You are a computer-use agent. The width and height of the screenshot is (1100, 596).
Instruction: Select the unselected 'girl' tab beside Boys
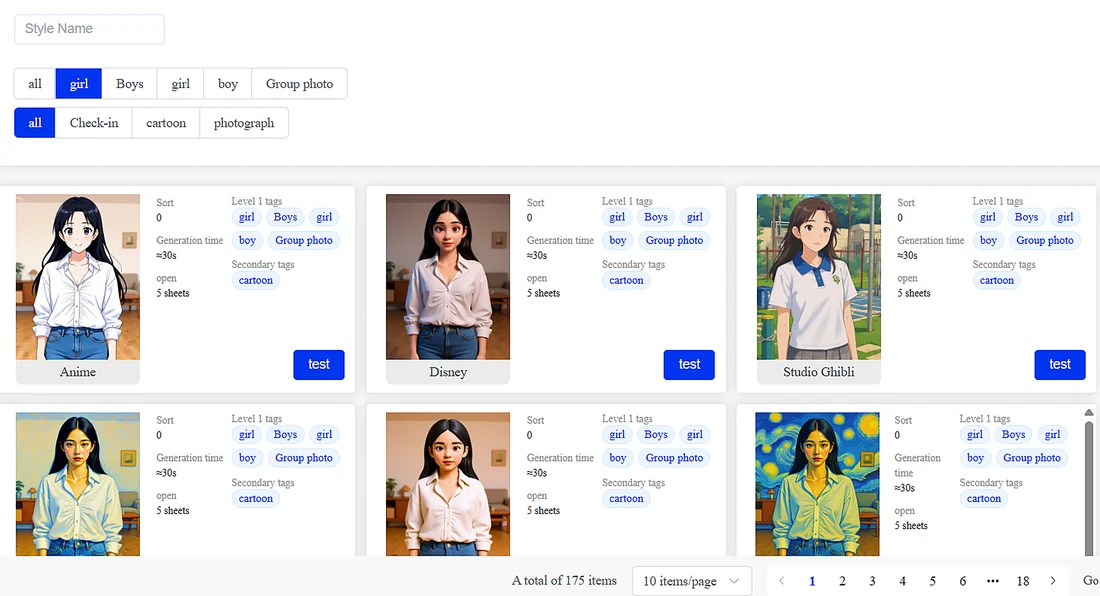pyautogui.click(x=180, y=83)
